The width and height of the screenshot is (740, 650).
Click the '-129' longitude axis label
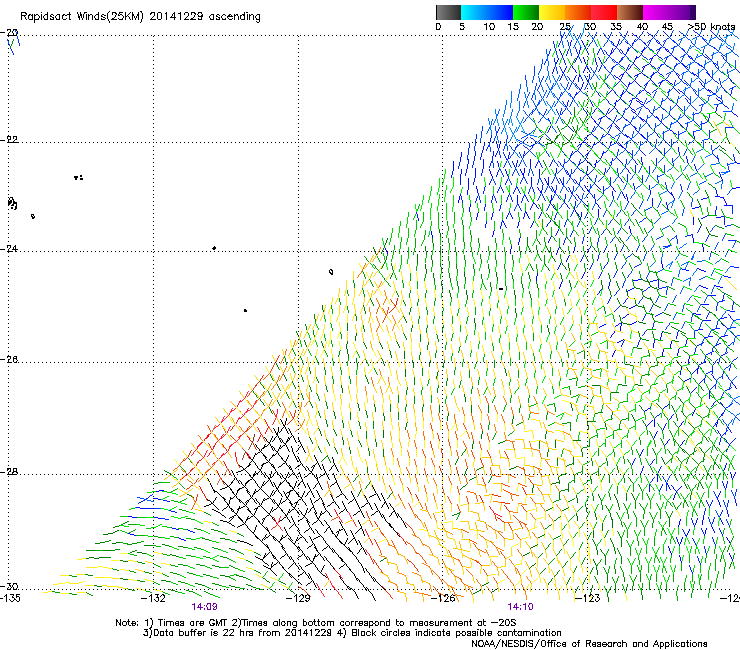click(298, 598)
